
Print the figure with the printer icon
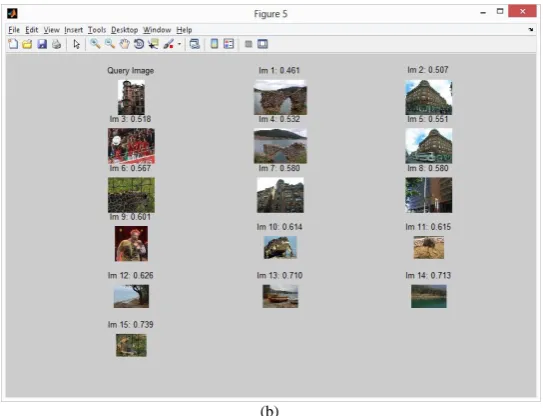56,44
